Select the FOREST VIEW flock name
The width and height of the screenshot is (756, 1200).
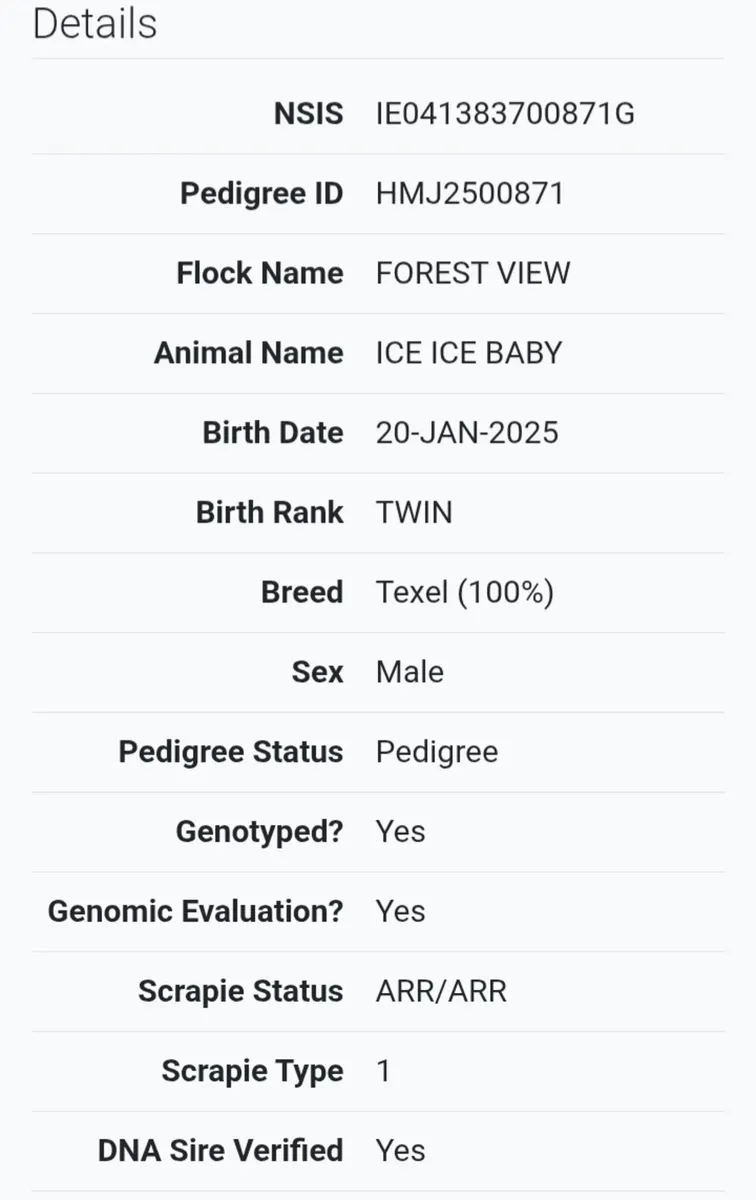click(473, 273)
